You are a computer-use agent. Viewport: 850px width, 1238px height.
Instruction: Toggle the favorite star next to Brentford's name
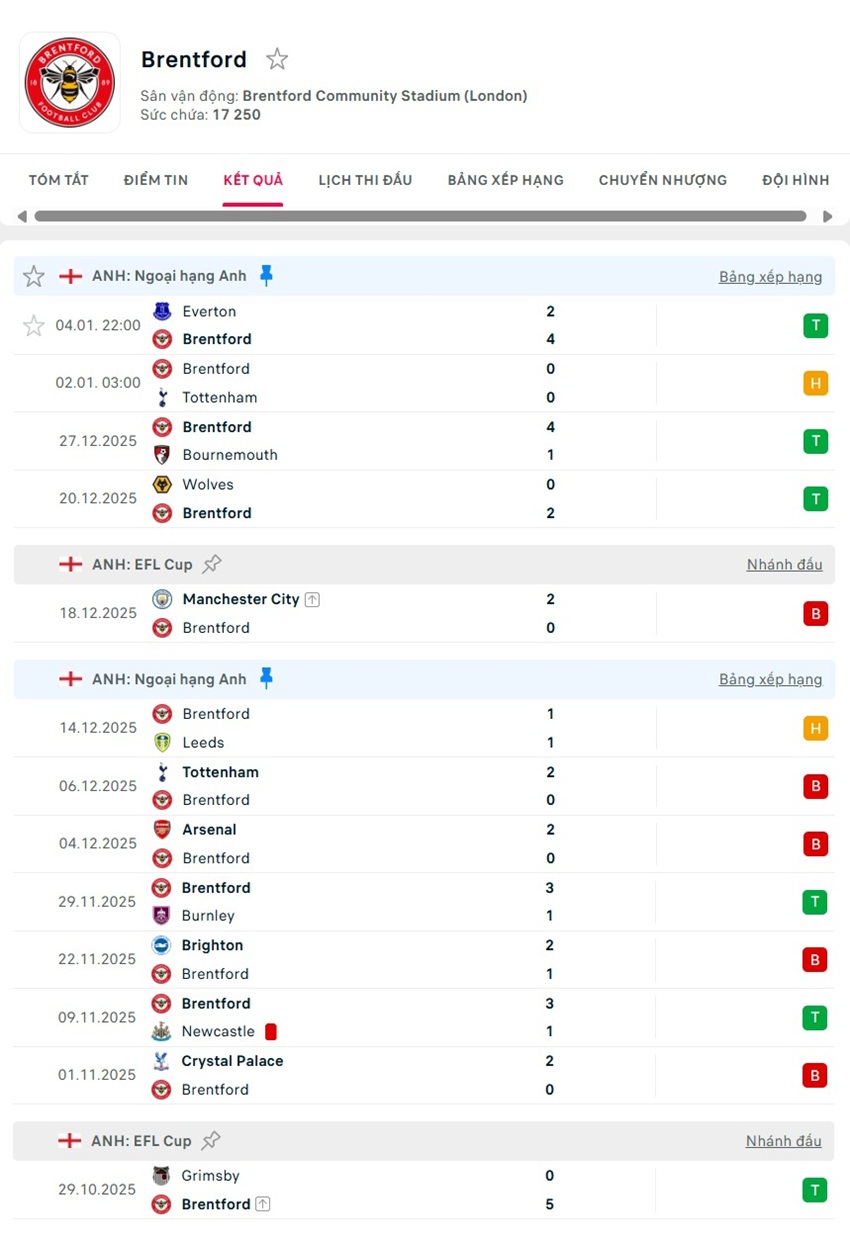click(x=276, y=59)
